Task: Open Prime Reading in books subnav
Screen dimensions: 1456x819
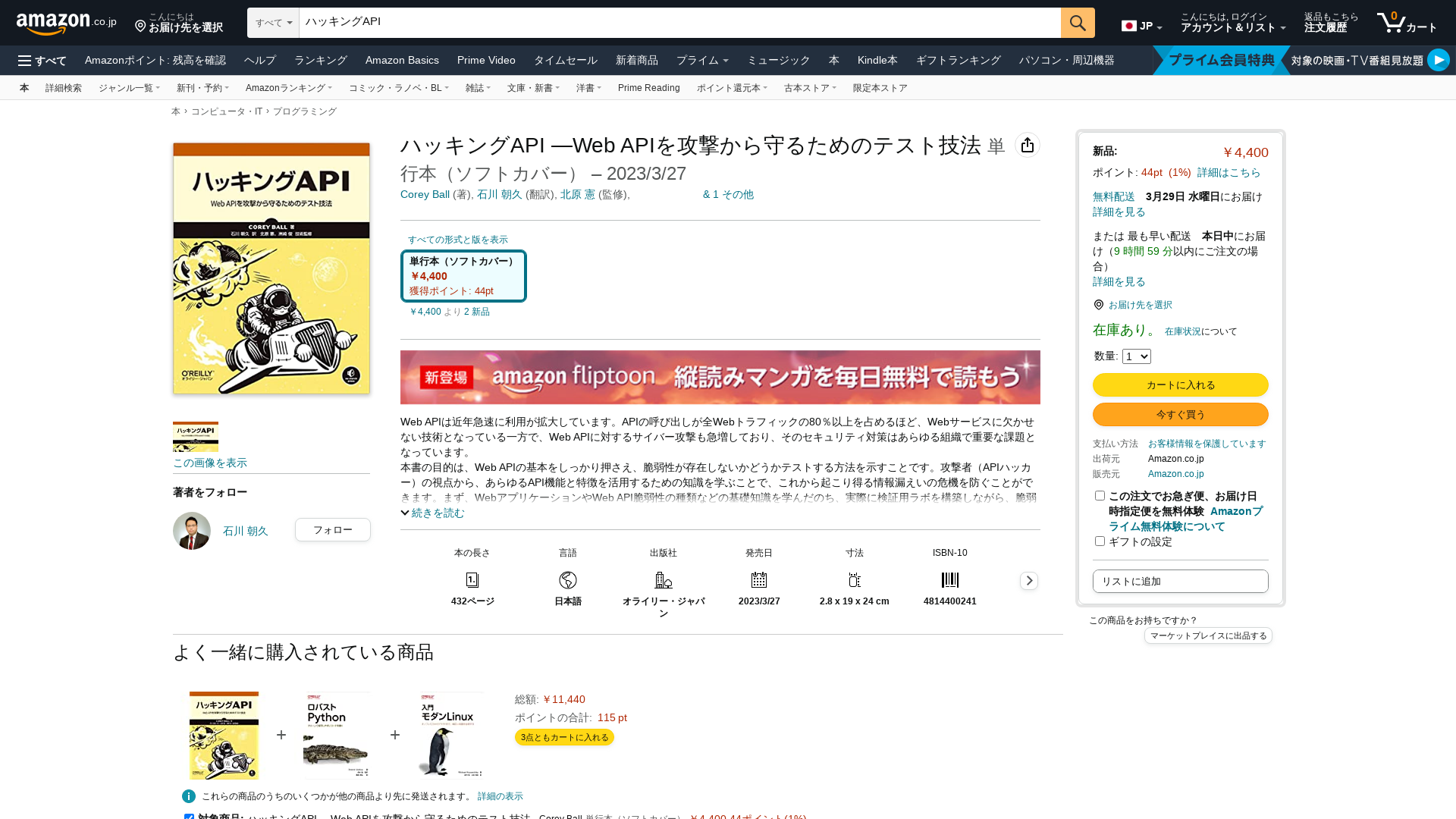Action: pyautogui.click(x=649, y=88)
